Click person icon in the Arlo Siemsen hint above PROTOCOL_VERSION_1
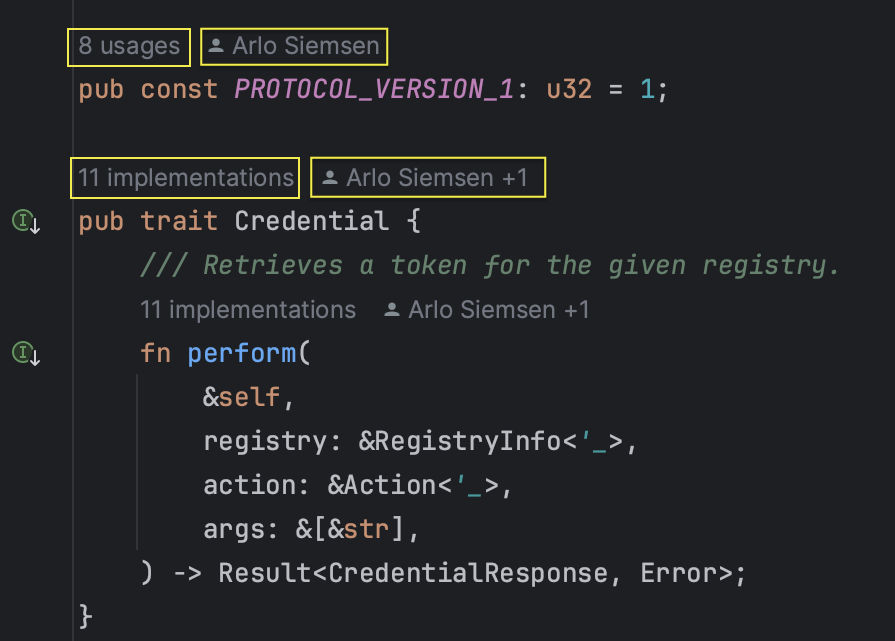 tap(217, 45)
